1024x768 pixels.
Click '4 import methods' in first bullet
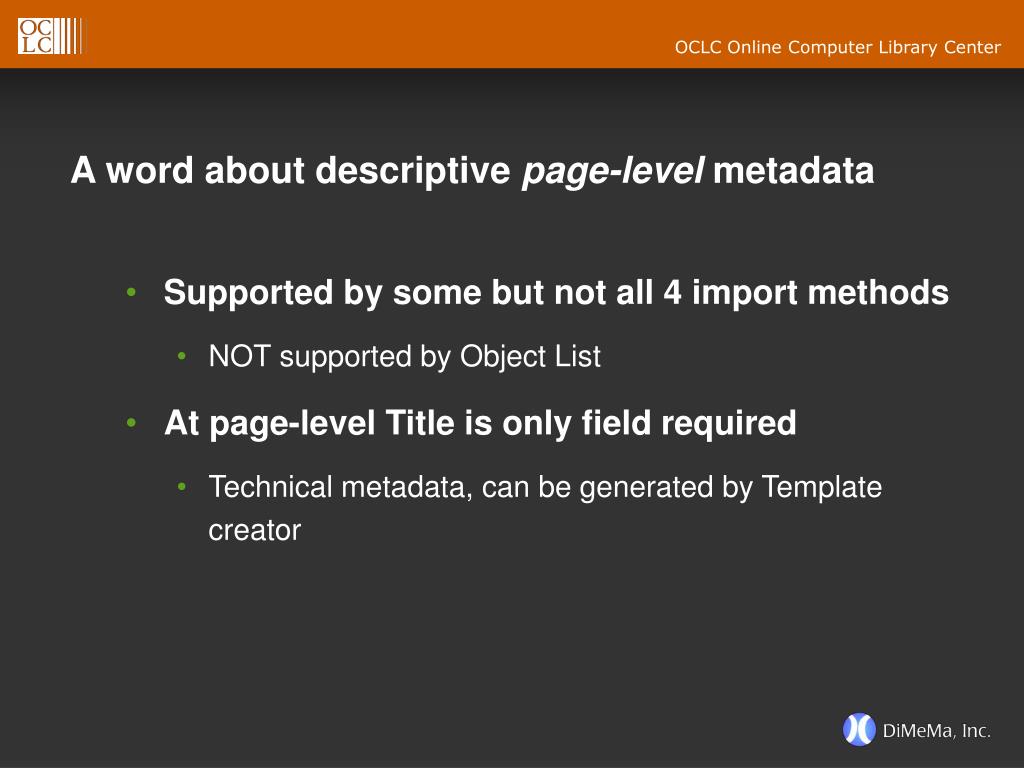point(806,293)
